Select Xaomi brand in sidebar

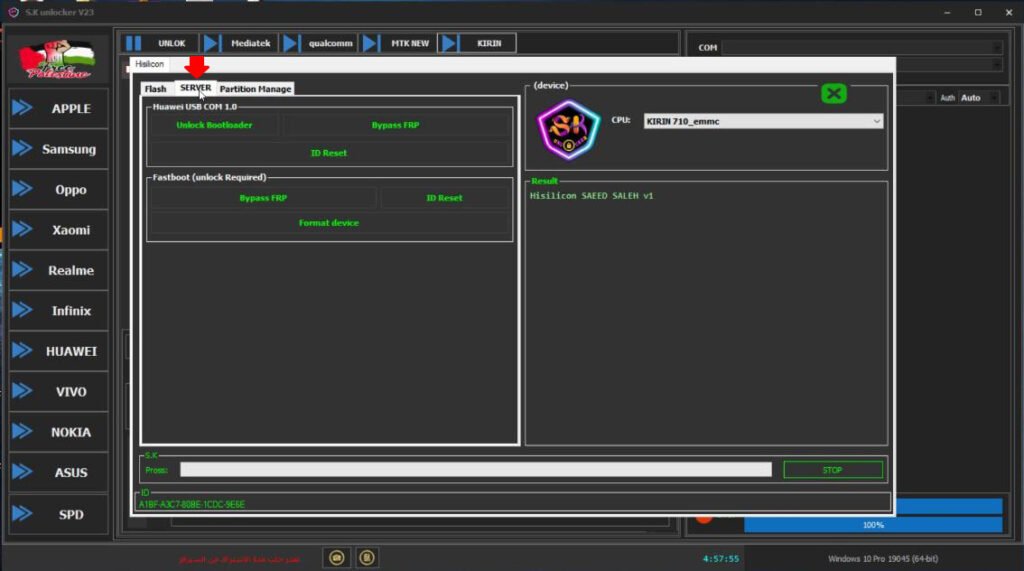click(59, 230)
